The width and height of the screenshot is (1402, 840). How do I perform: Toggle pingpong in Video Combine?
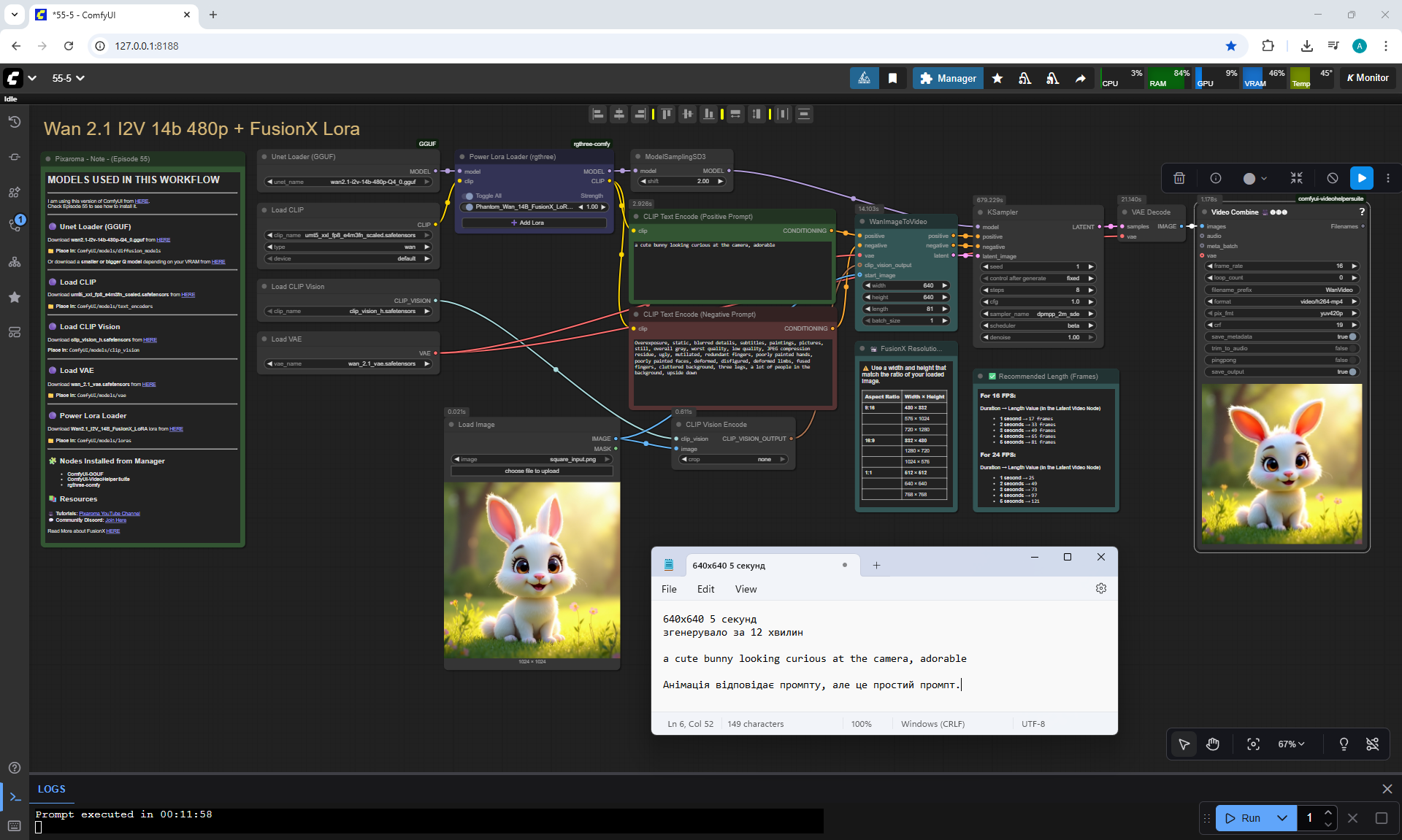[1352, 360]
